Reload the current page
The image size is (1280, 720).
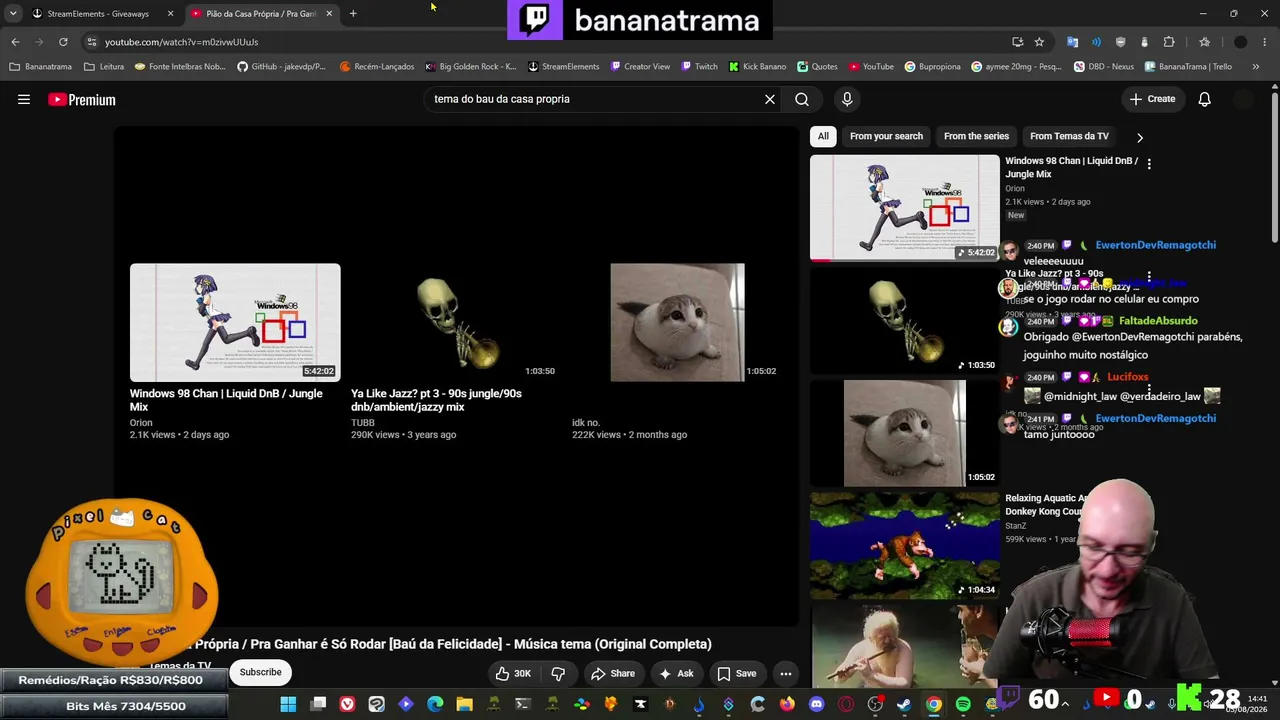pos(63,42)
